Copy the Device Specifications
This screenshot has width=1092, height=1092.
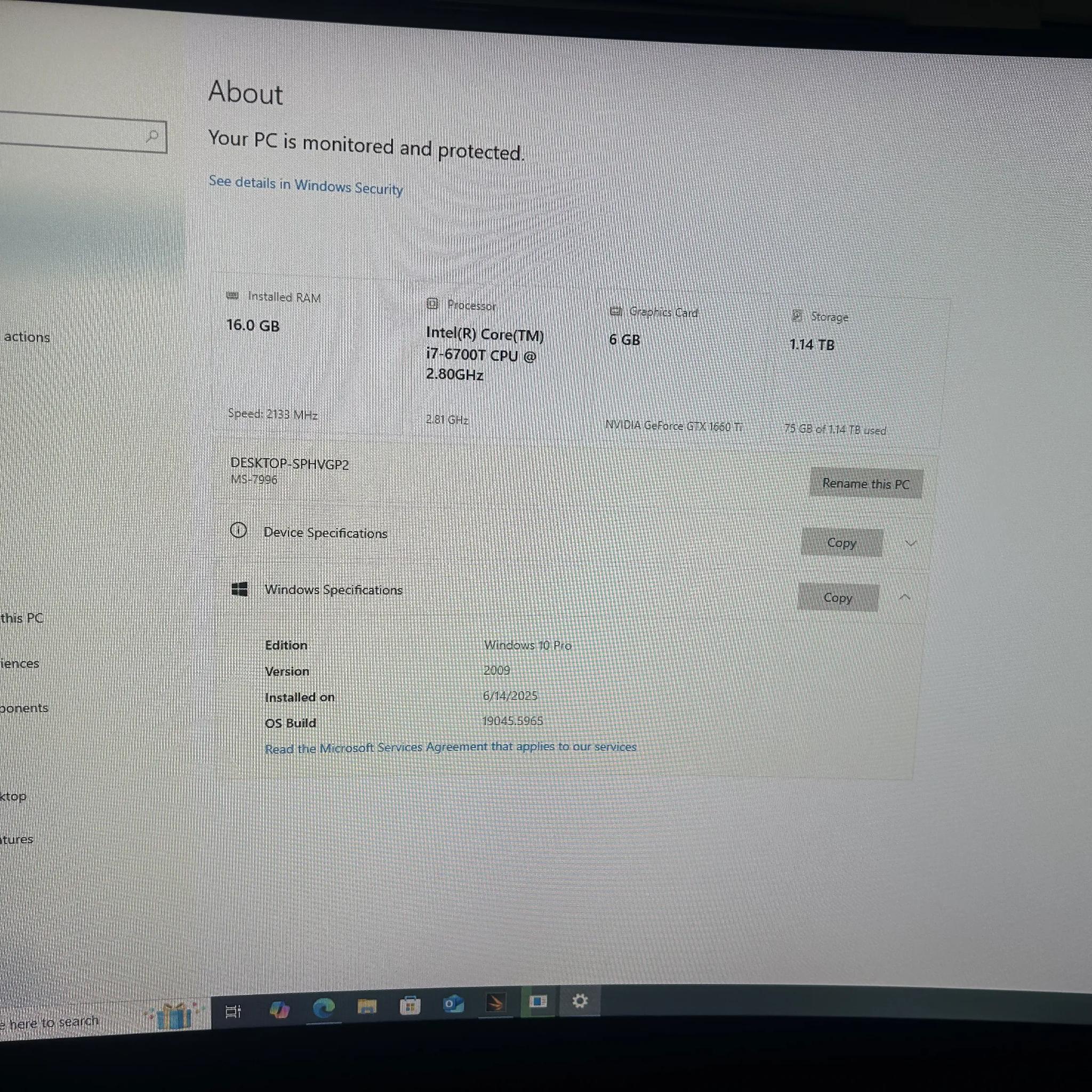tap(841, 543)
